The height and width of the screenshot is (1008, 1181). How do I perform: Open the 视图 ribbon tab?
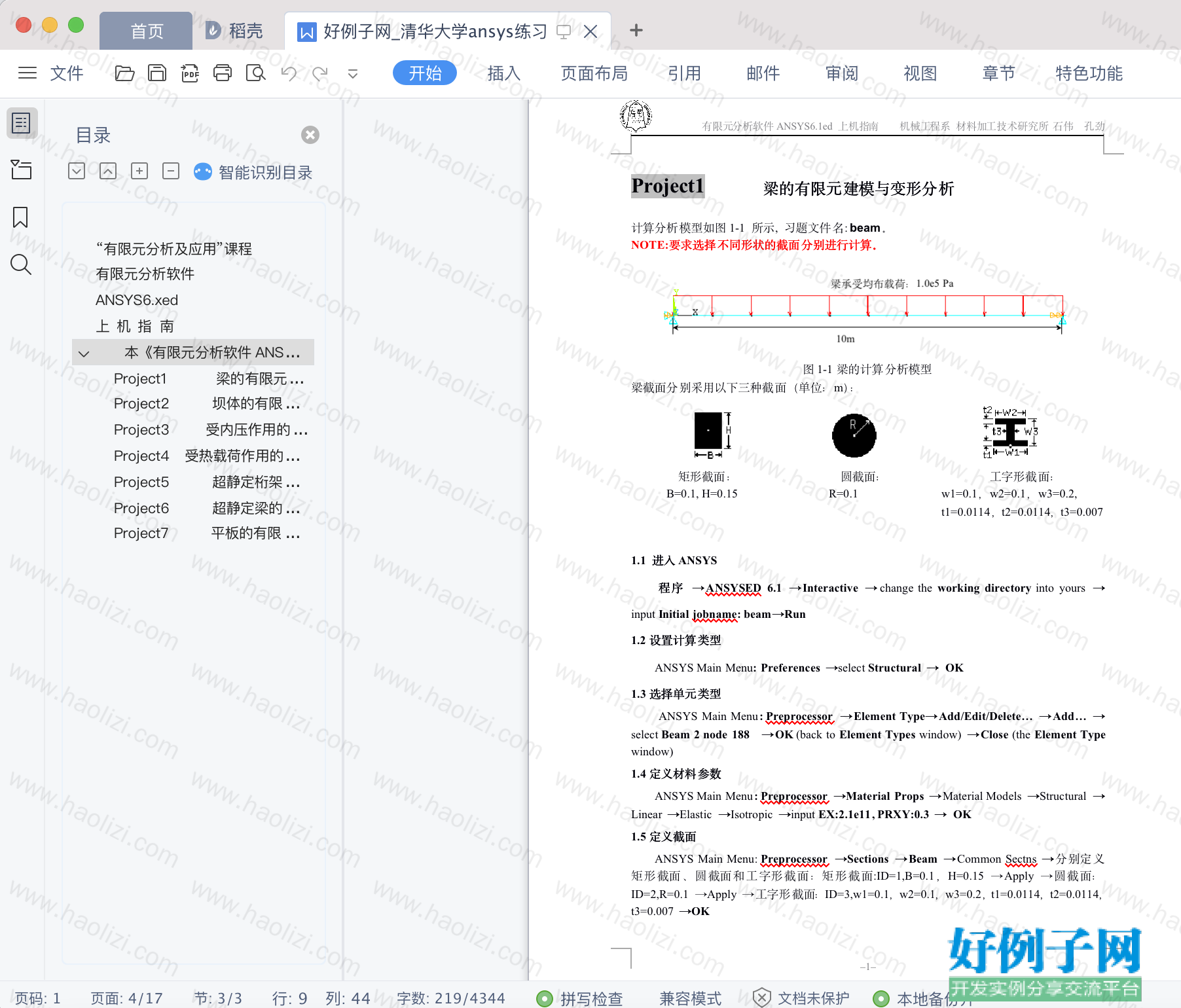click(920, 73)
